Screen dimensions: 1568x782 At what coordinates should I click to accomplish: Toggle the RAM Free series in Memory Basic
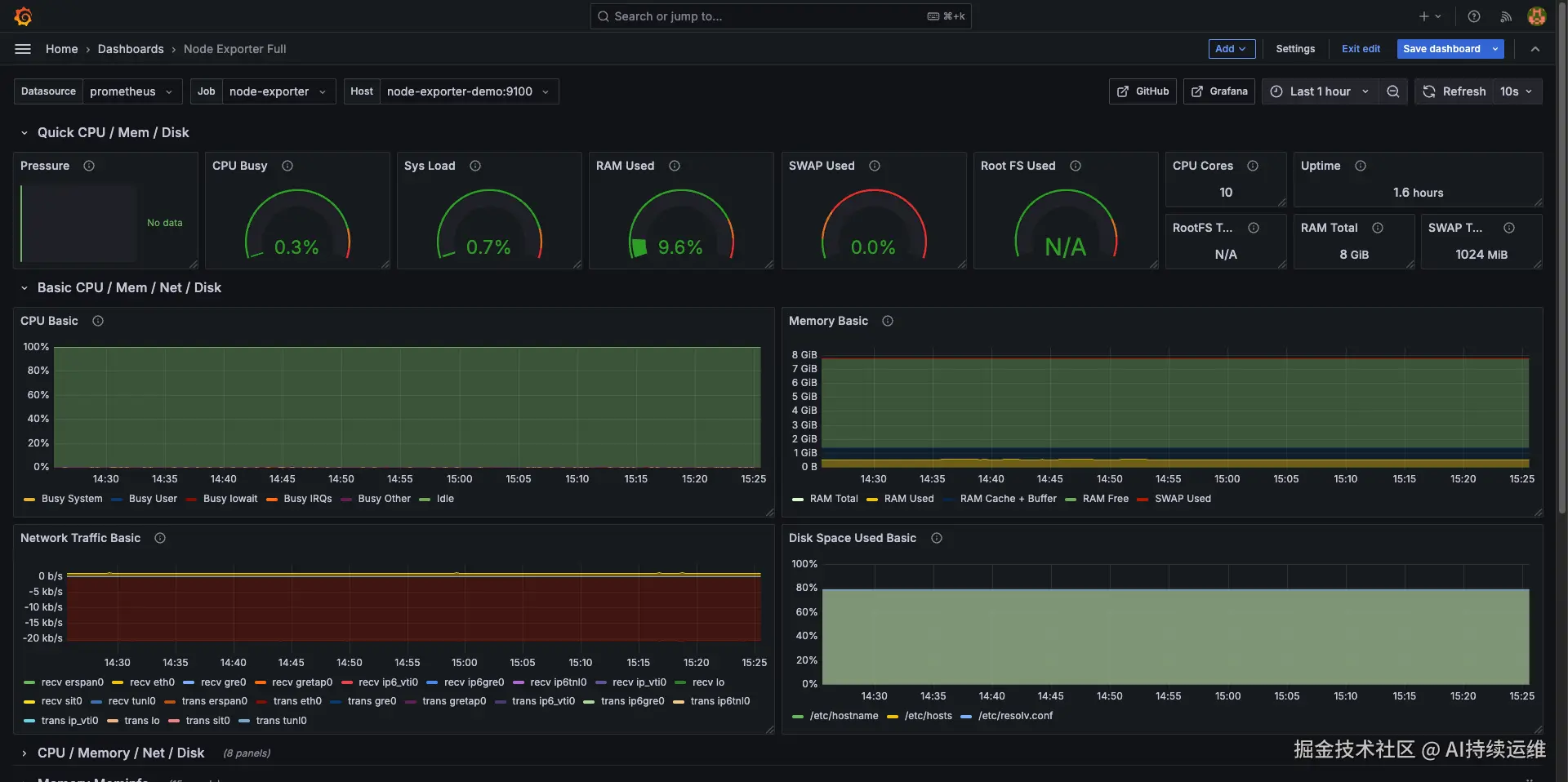(x=1107, y=499)
